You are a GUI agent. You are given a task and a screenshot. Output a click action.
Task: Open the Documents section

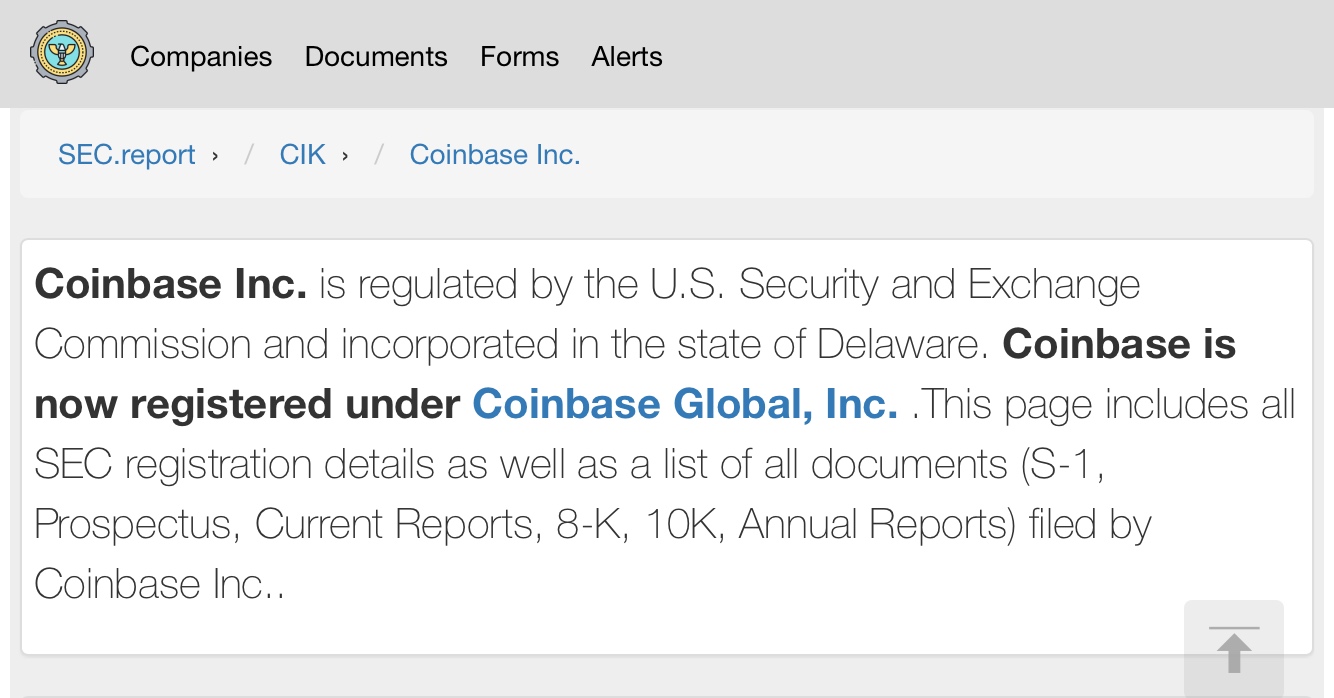[x=375, y=57]
